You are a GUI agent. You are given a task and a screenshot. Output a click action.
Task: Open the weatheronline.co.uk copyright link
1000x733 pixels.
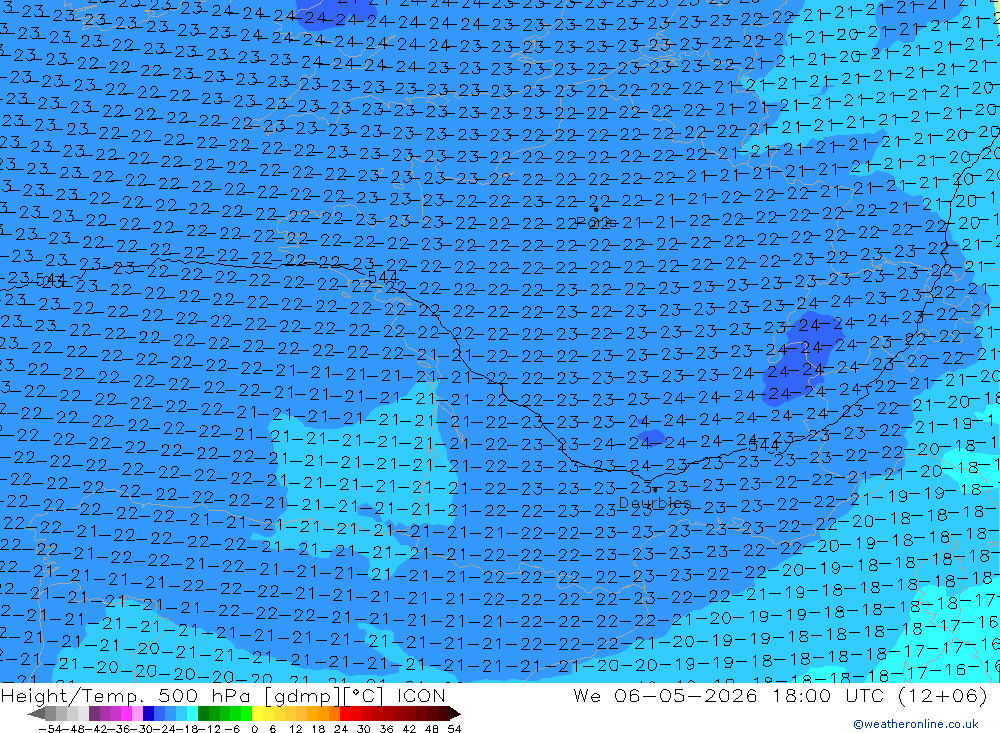tap(915, 723)
